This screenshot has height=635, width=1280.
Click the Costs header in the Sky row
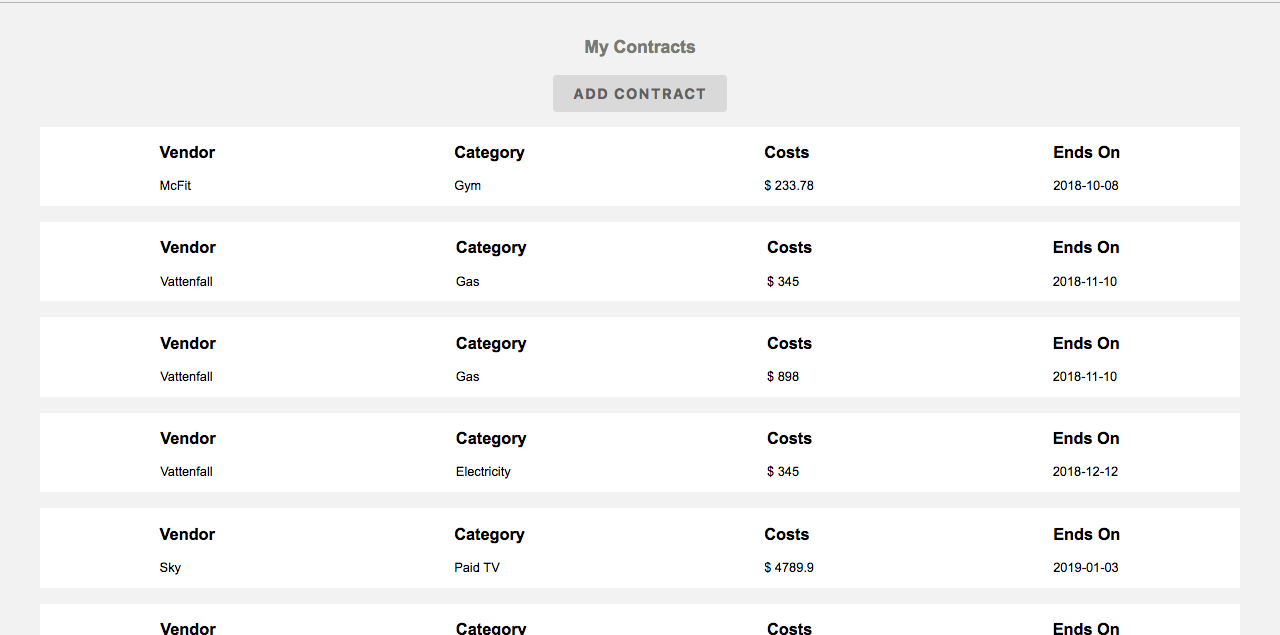(786, 534)
